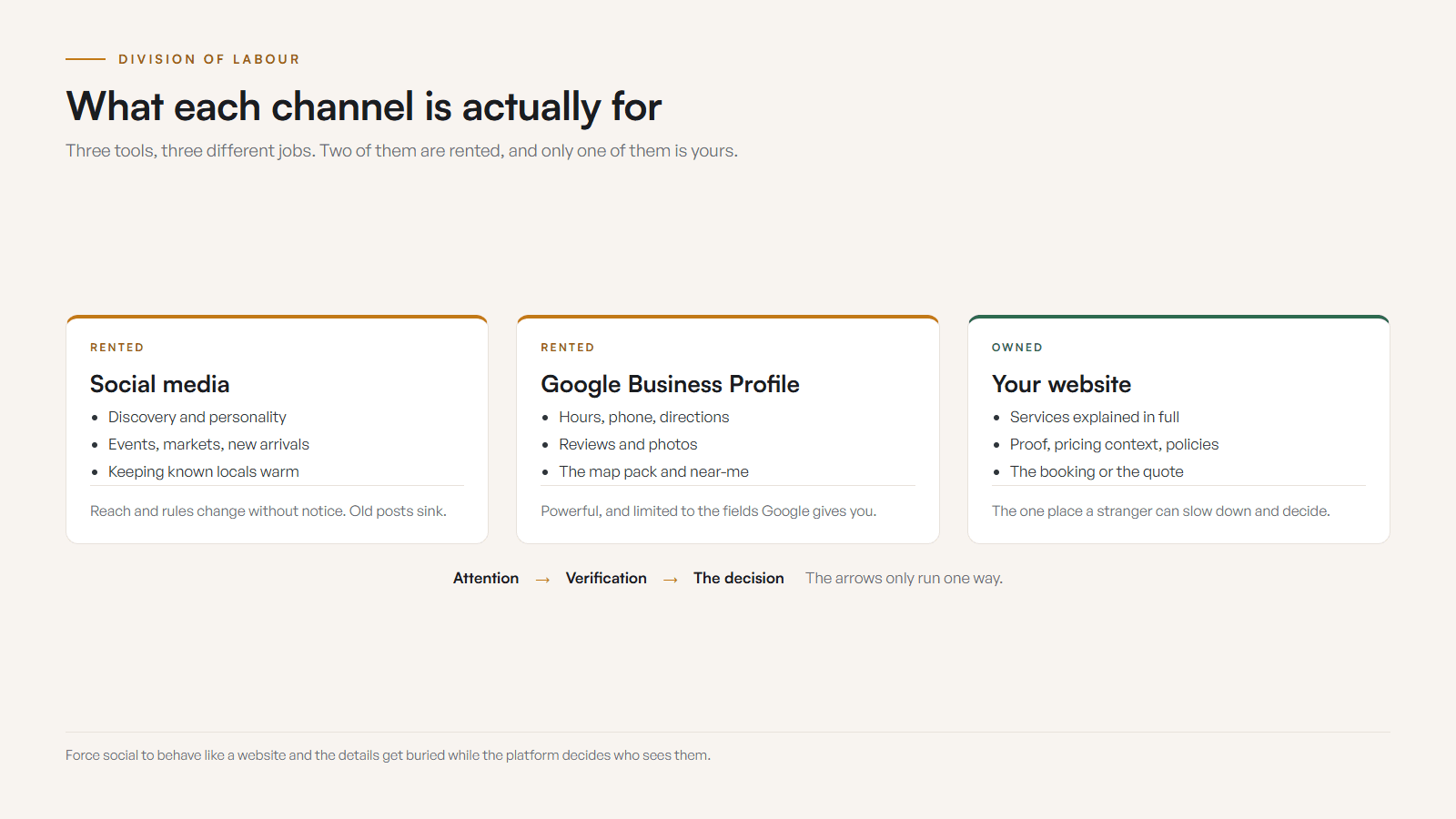Click the 'Attention' step label
1456x819 pixels.
[x=486, y=579]
